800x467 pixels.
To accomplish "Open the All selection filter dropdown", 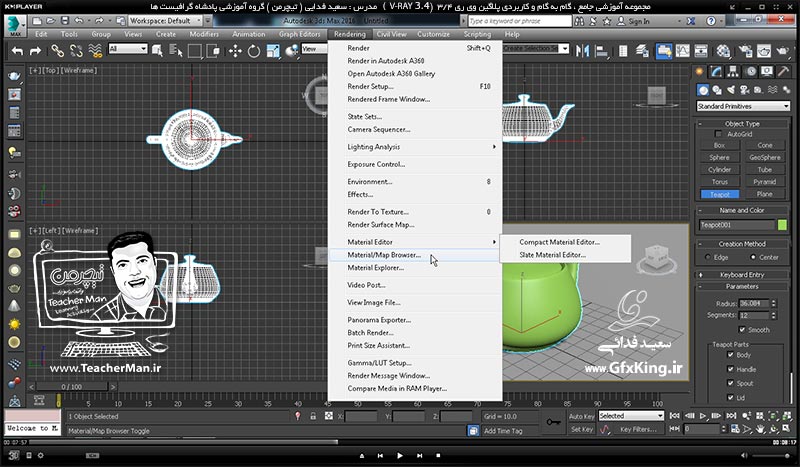I will pyautogui.click(x=128, y=48).
